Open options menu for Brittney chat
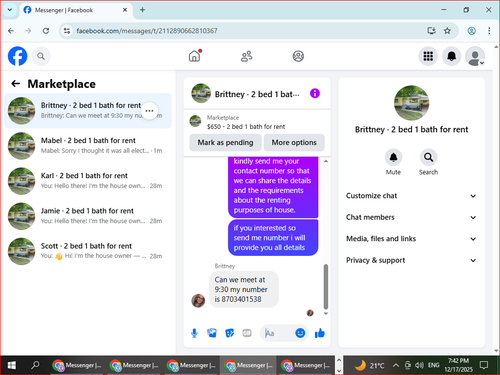This screenshot has width=500, height=375. tap(149, 111)
